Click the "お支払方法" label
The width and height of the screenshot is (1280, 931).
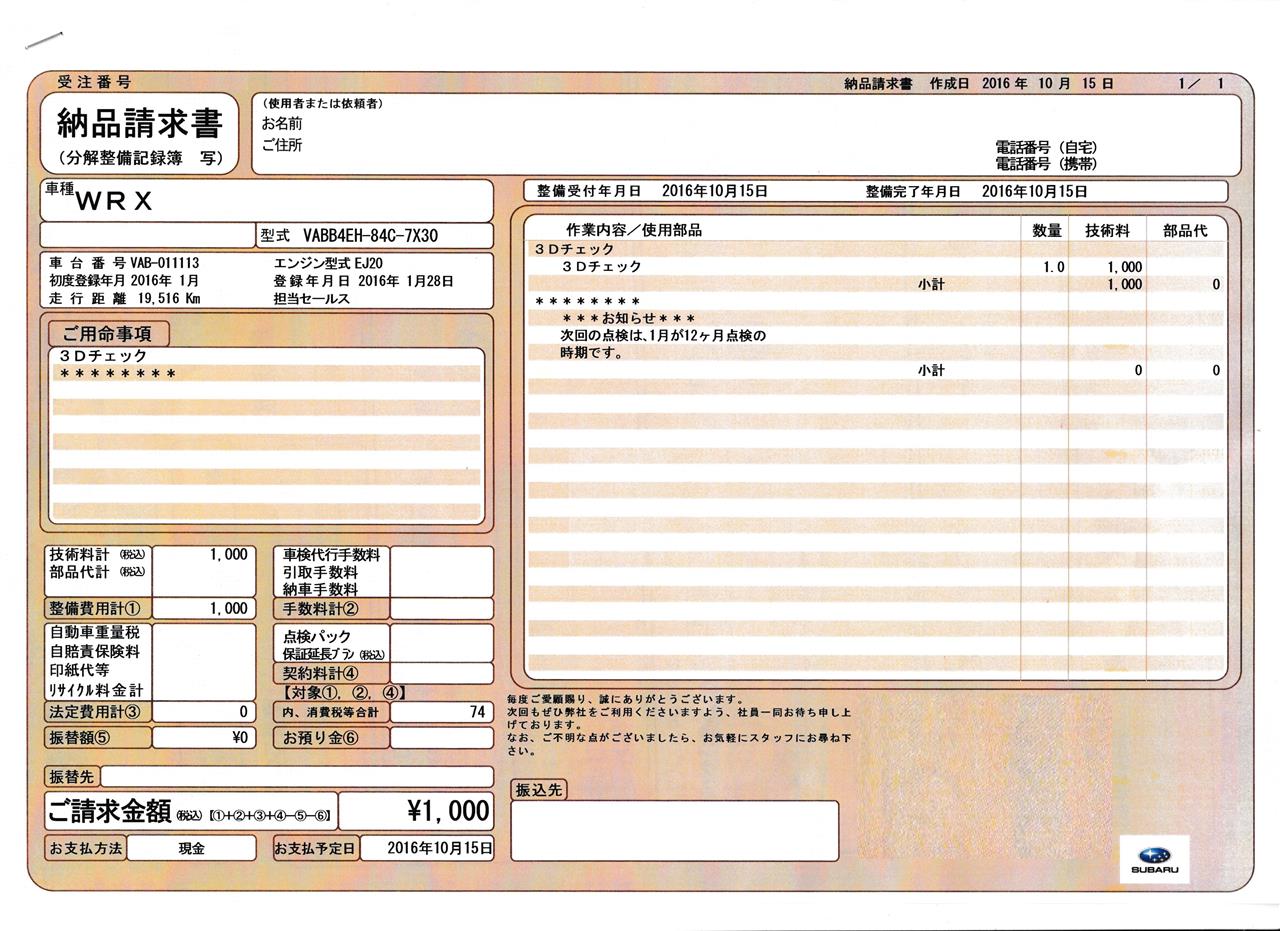tap(86, 849)
